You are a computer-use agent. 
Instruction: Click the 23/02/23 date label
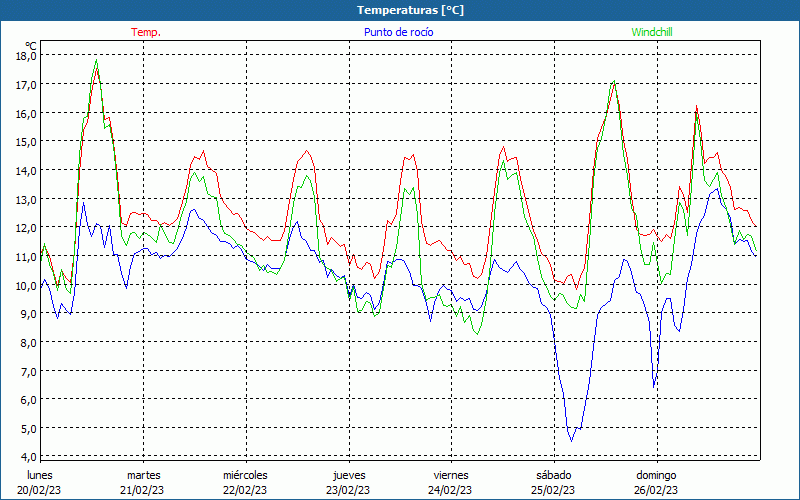[348, 490]
